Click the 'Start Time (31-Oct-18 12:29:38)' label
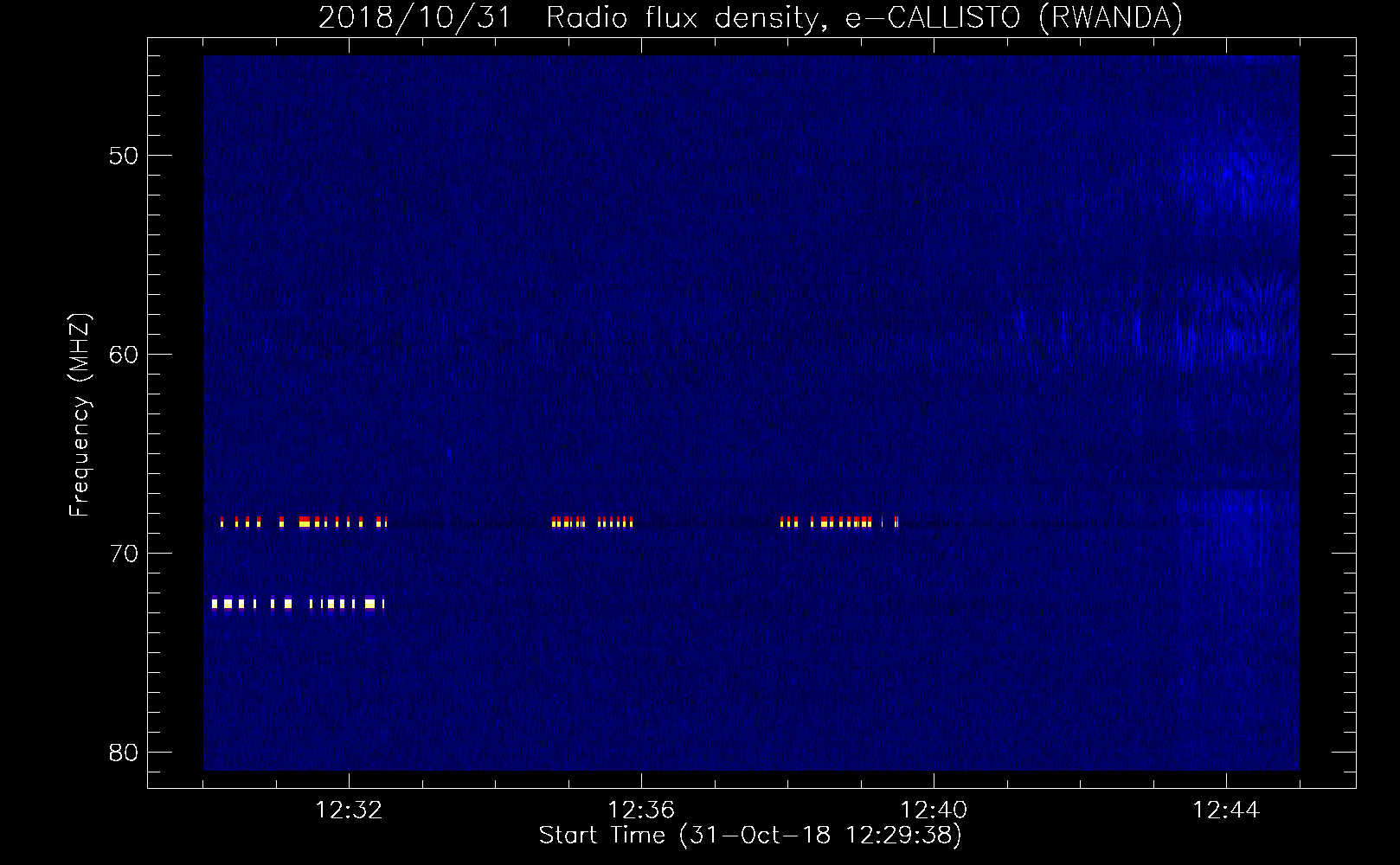The width and height of the screenshot is (1400, 865). pos(750,836)
